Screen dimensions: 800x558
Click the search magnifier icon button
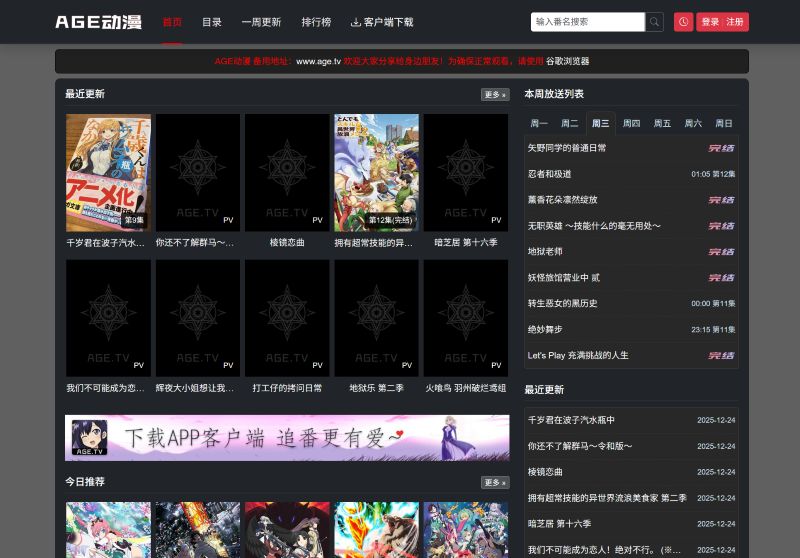click(654, 22)
